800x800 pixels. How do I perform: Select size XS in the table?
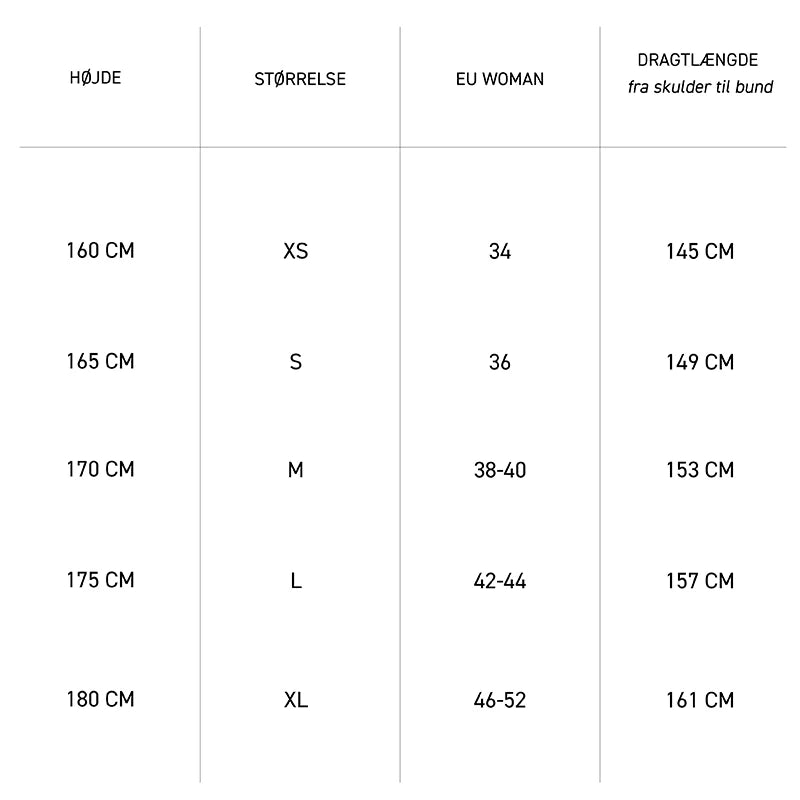(x=296, y=251)
